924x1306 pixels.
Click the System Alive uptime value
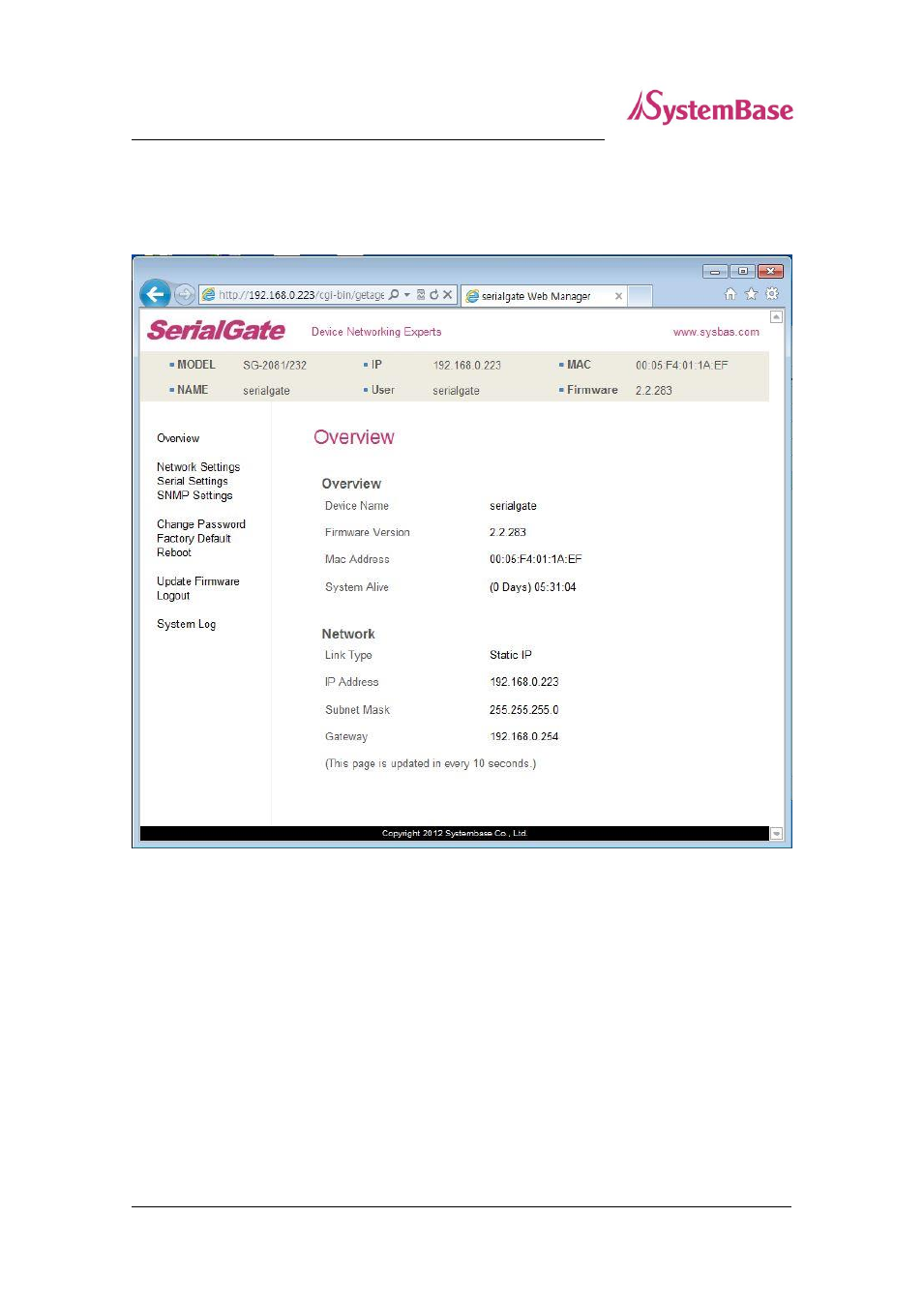pos(533,587)
